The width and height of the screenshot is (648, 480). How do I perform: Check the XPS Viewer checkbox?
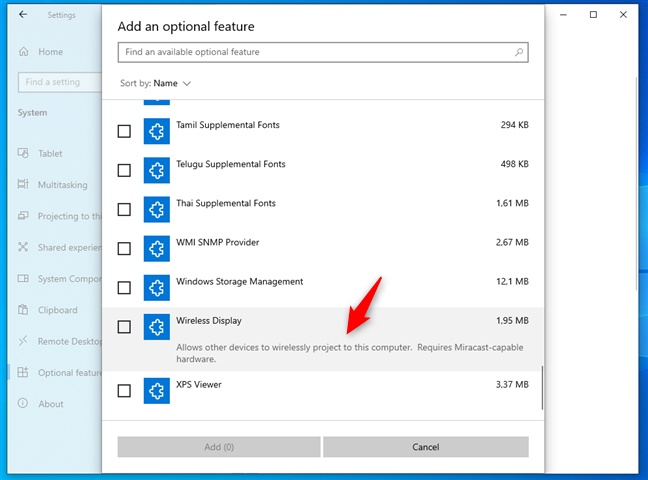point(124,391)
